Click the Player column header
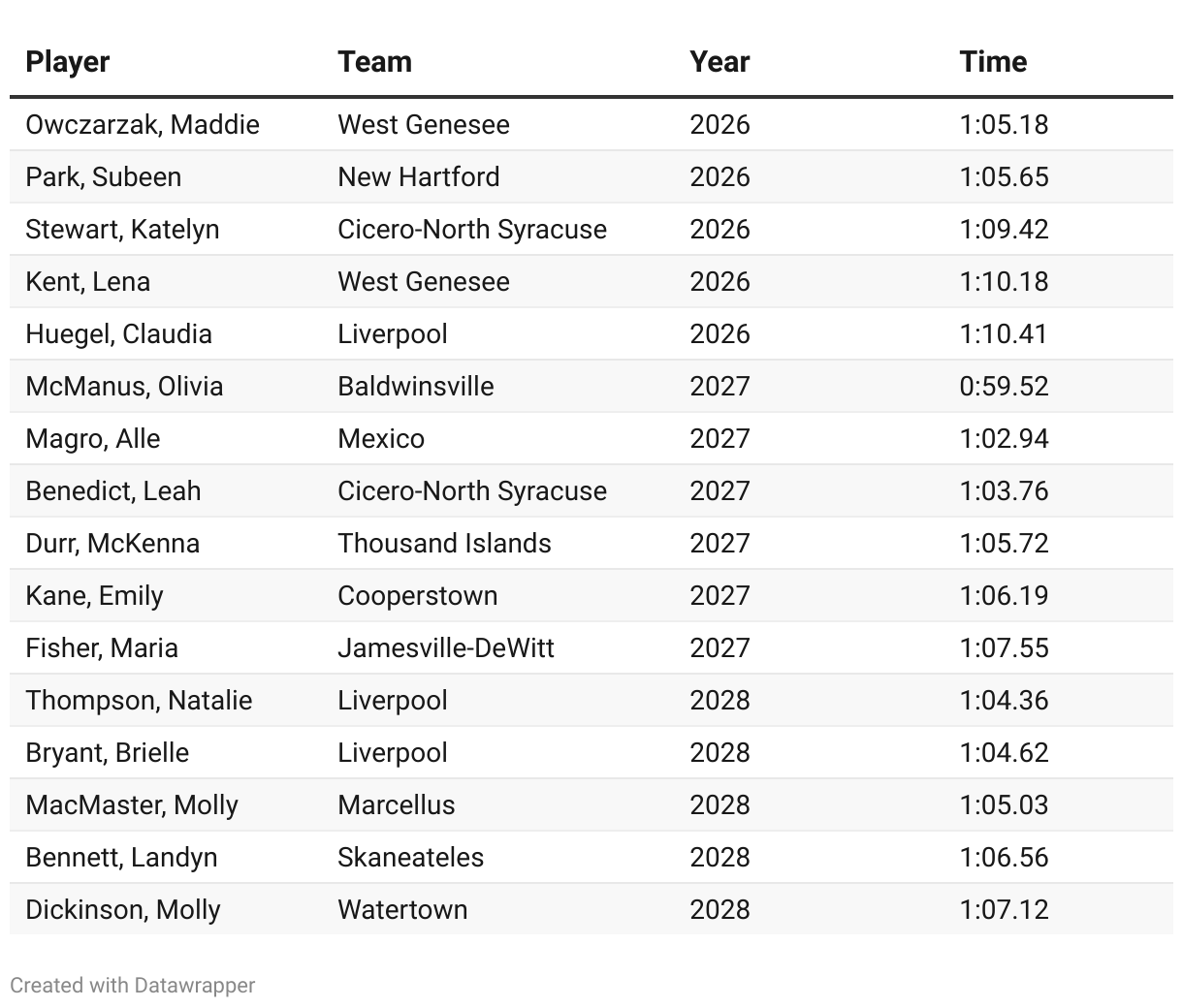This screenshot has width=1183, height=1008. point(67,62)
